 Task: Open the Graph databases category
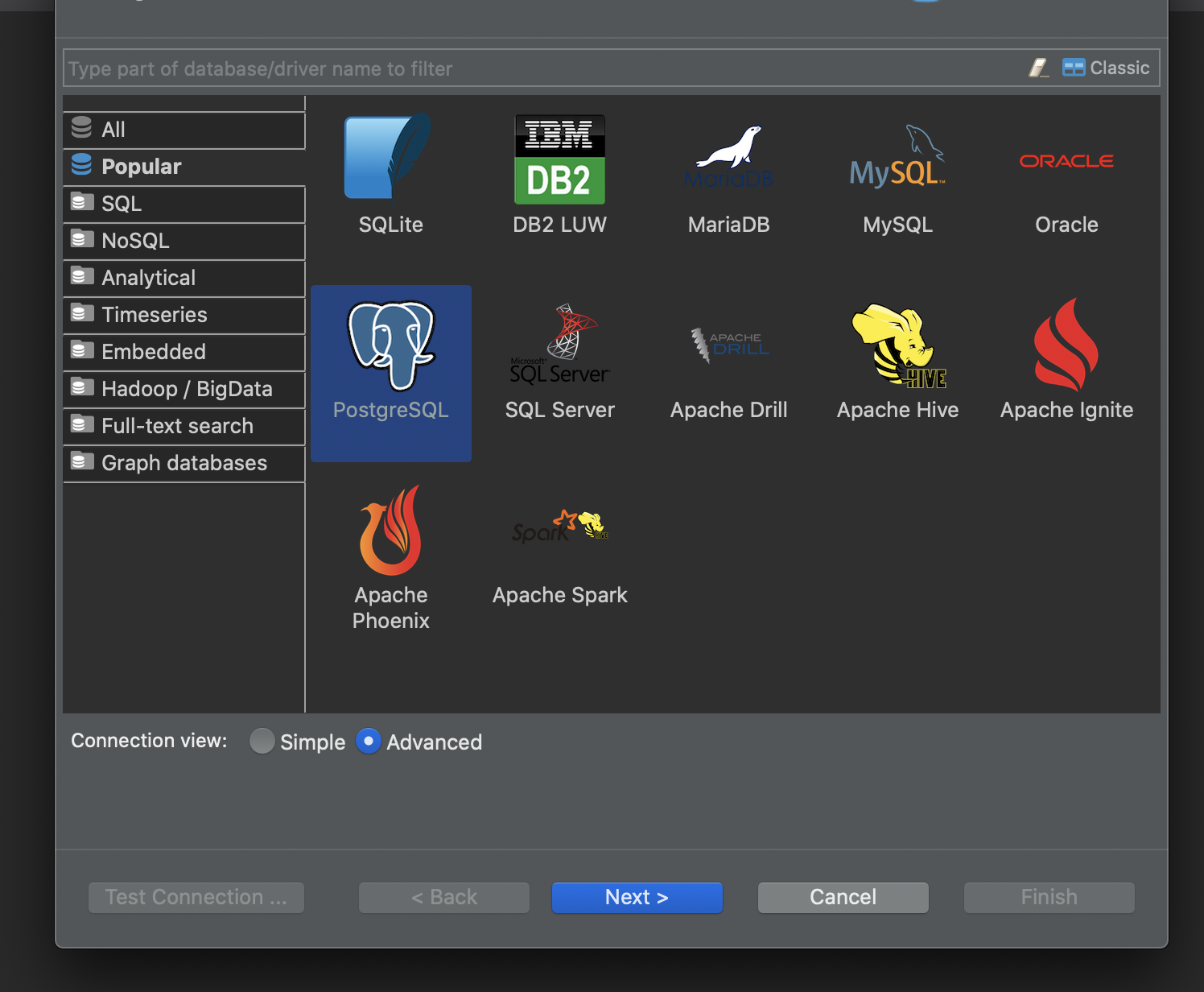tap(184, 463)
